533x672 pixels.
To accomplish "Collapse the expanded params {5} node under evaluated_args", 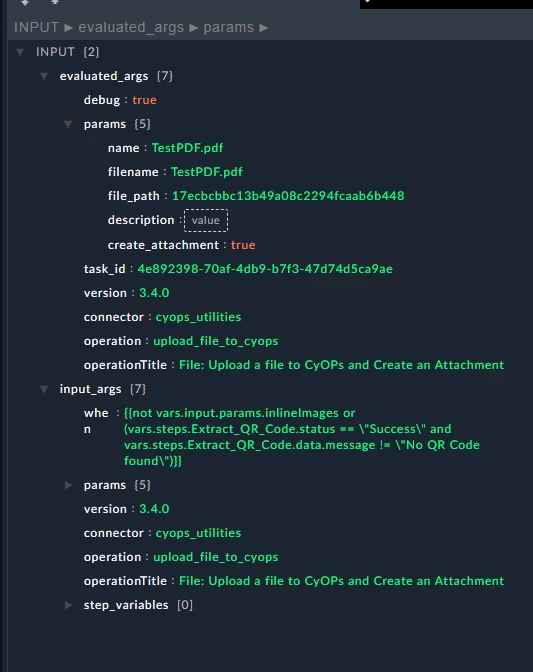I will point(68,124).
